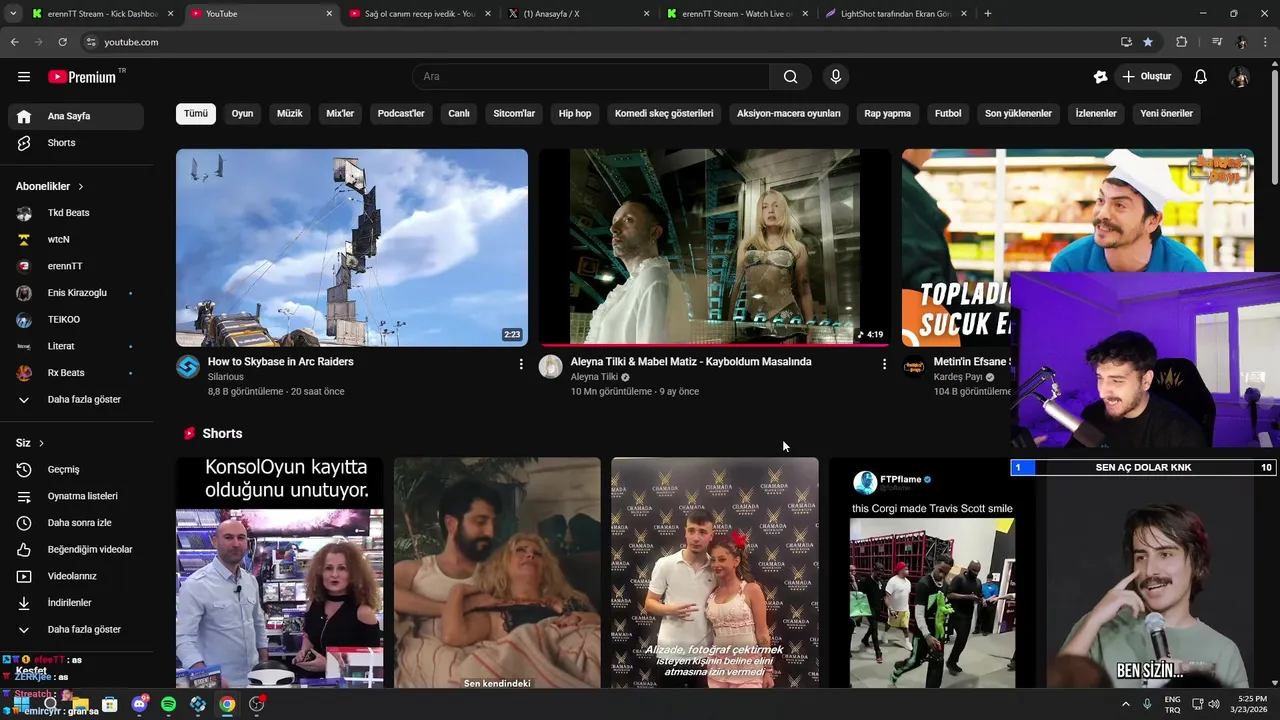
Task: Open a new Chrome tab
Action: [x=988, y=14]
